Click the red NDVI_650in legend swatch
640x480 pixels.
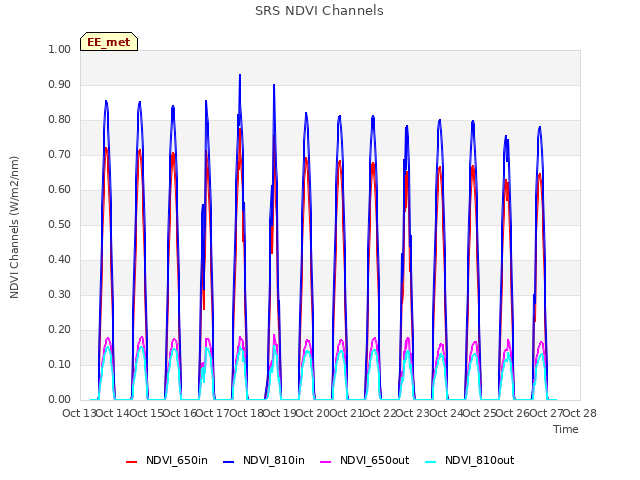pos(131,461)
